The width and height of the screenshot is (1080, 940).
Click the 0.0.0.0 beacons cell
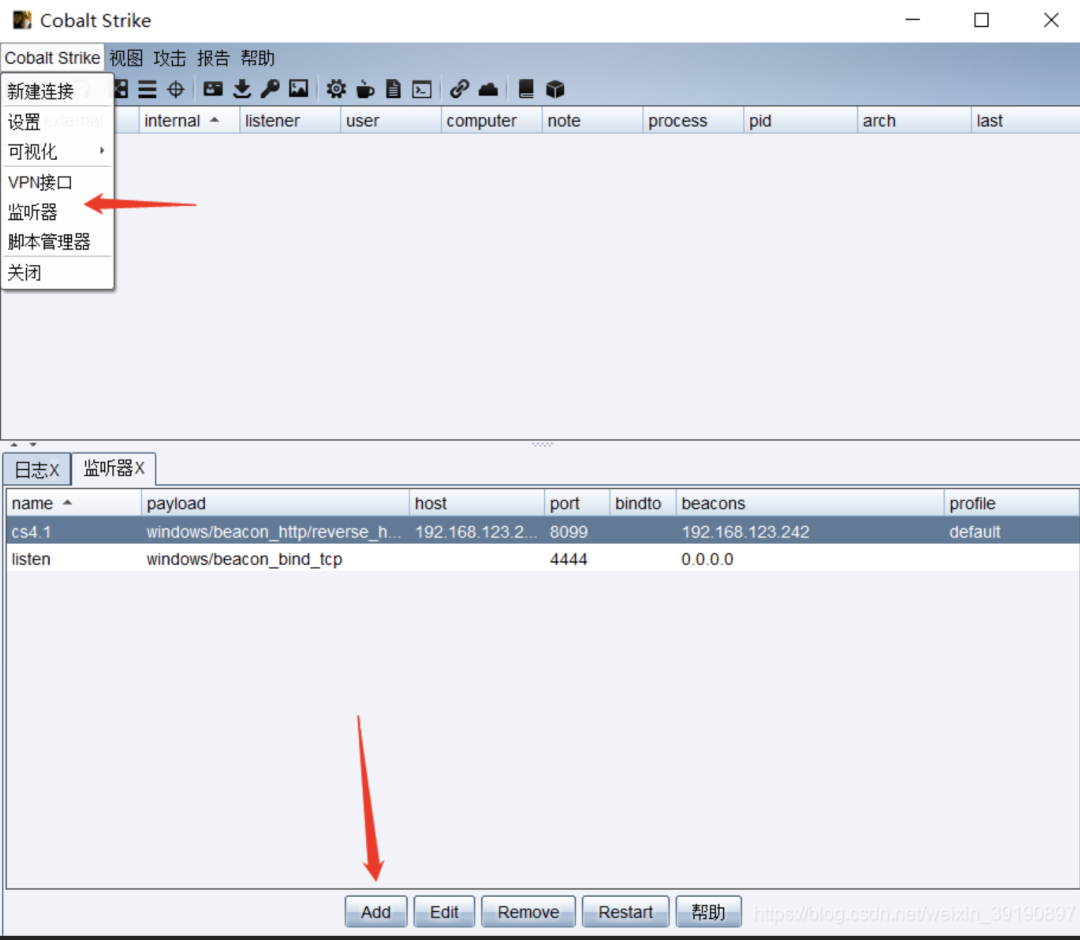(810, 559)
